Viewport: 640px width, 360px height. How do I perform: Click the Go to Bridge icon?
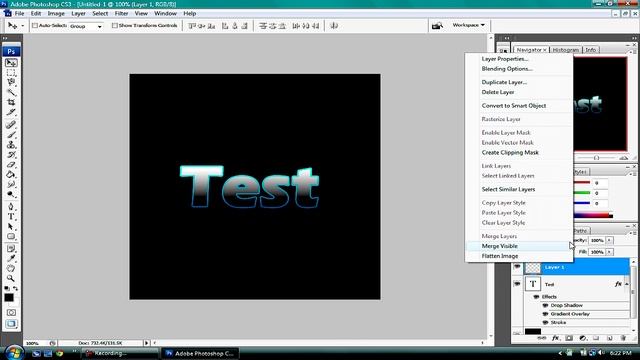[x=437, y=26]
